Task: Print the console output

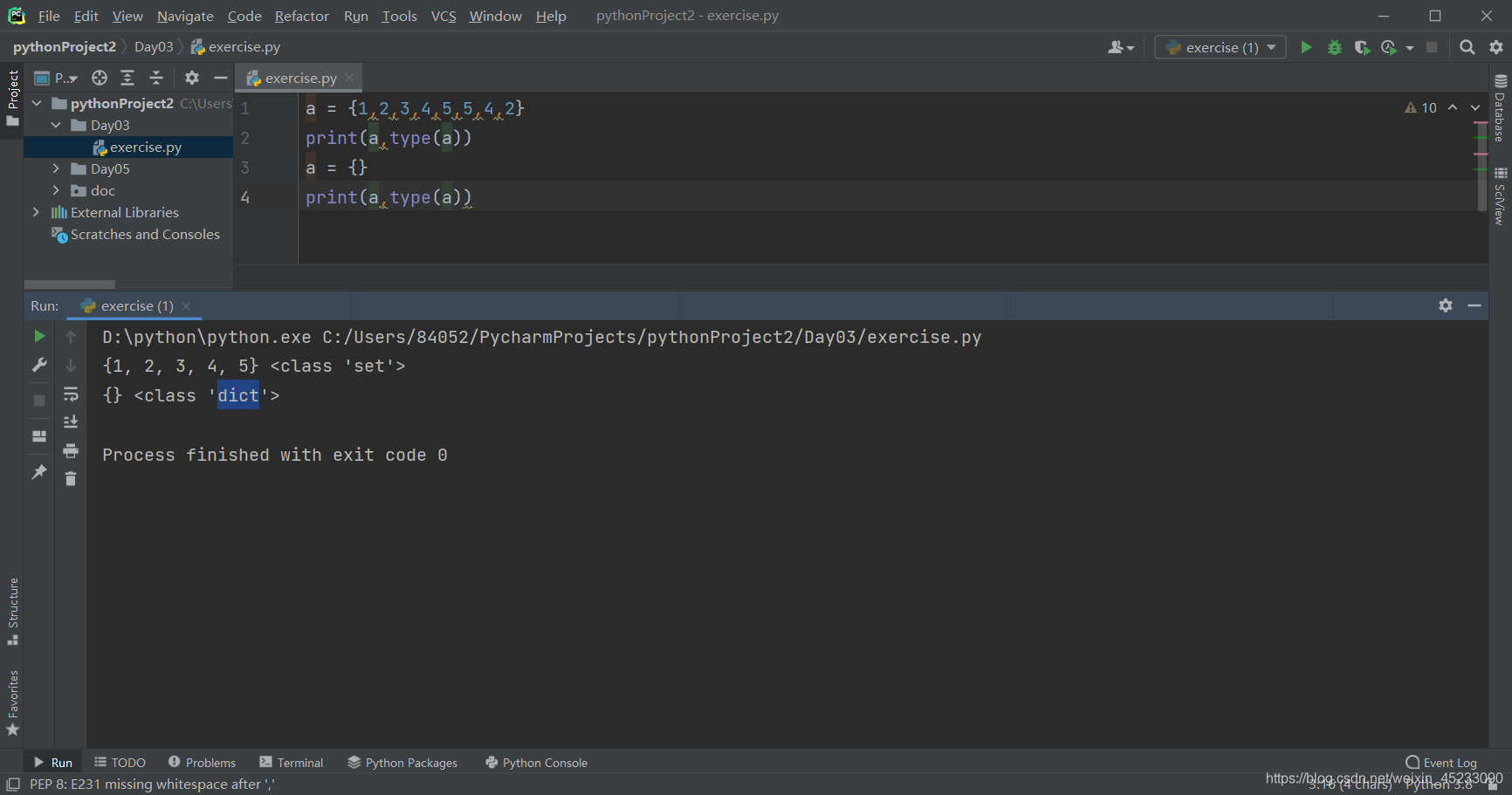Action: coord(71,450)
